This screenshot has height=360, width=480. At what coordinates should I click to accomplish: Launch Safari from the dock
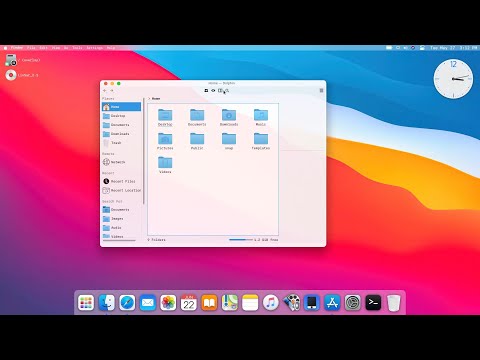(x=127, y=303)
